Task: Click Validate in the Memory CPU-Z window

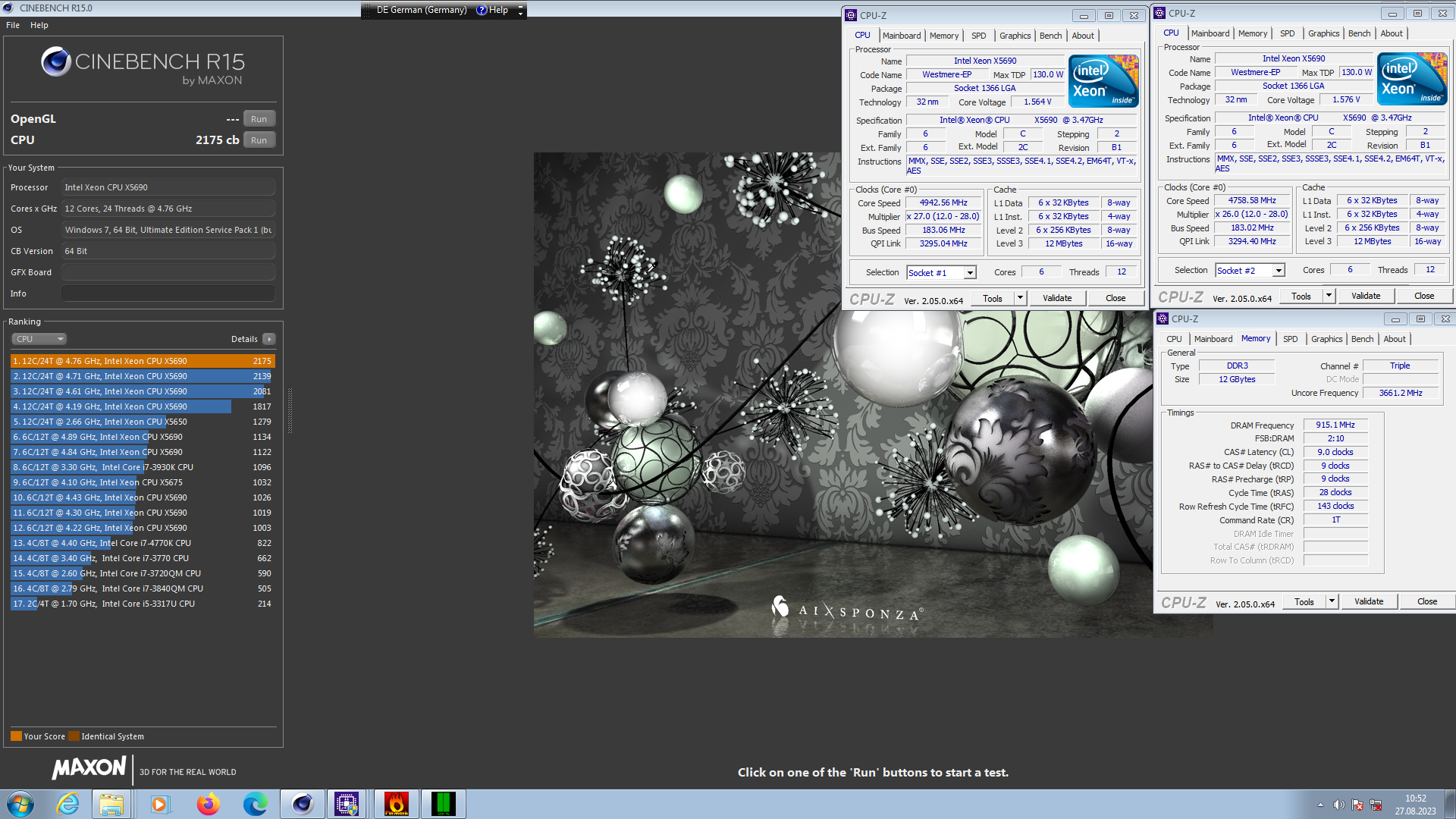Action: [1369, 601]
